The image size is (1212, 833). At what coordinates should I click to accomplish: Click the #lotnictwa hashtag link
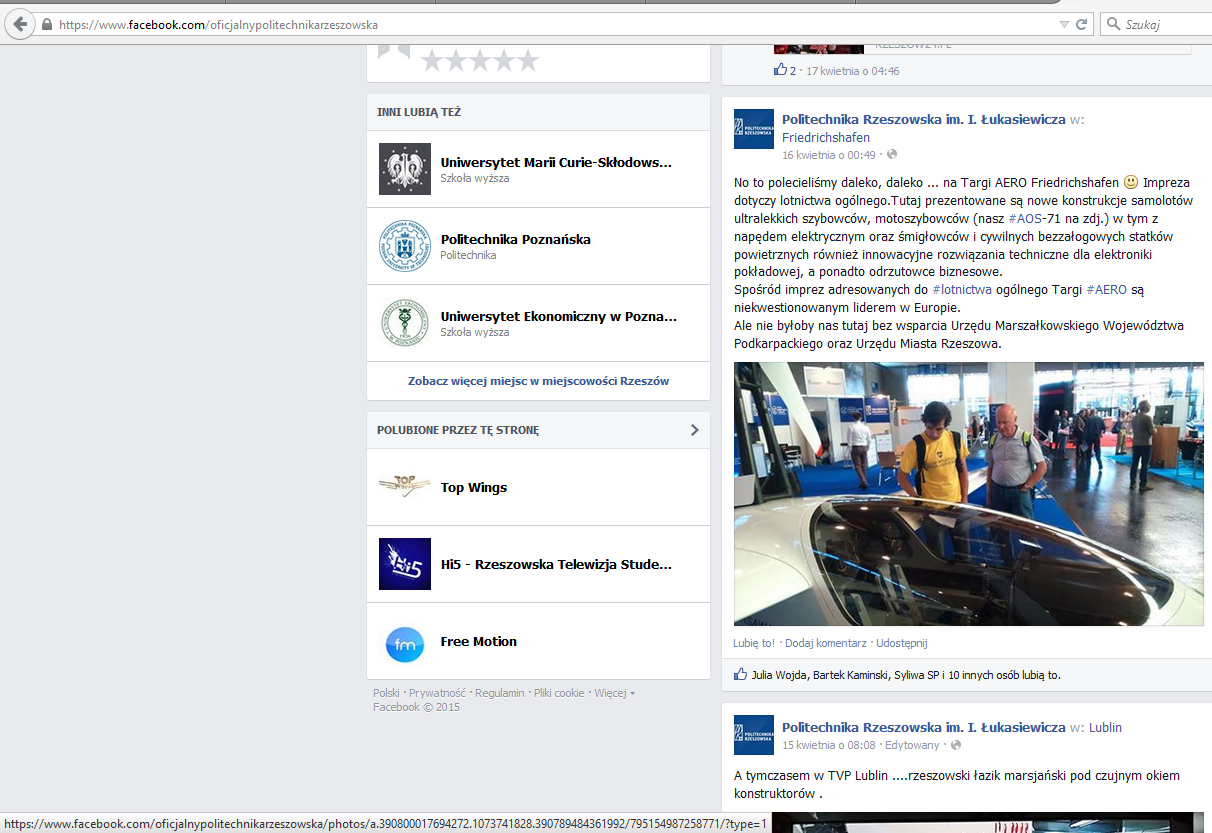coord(961,289)
